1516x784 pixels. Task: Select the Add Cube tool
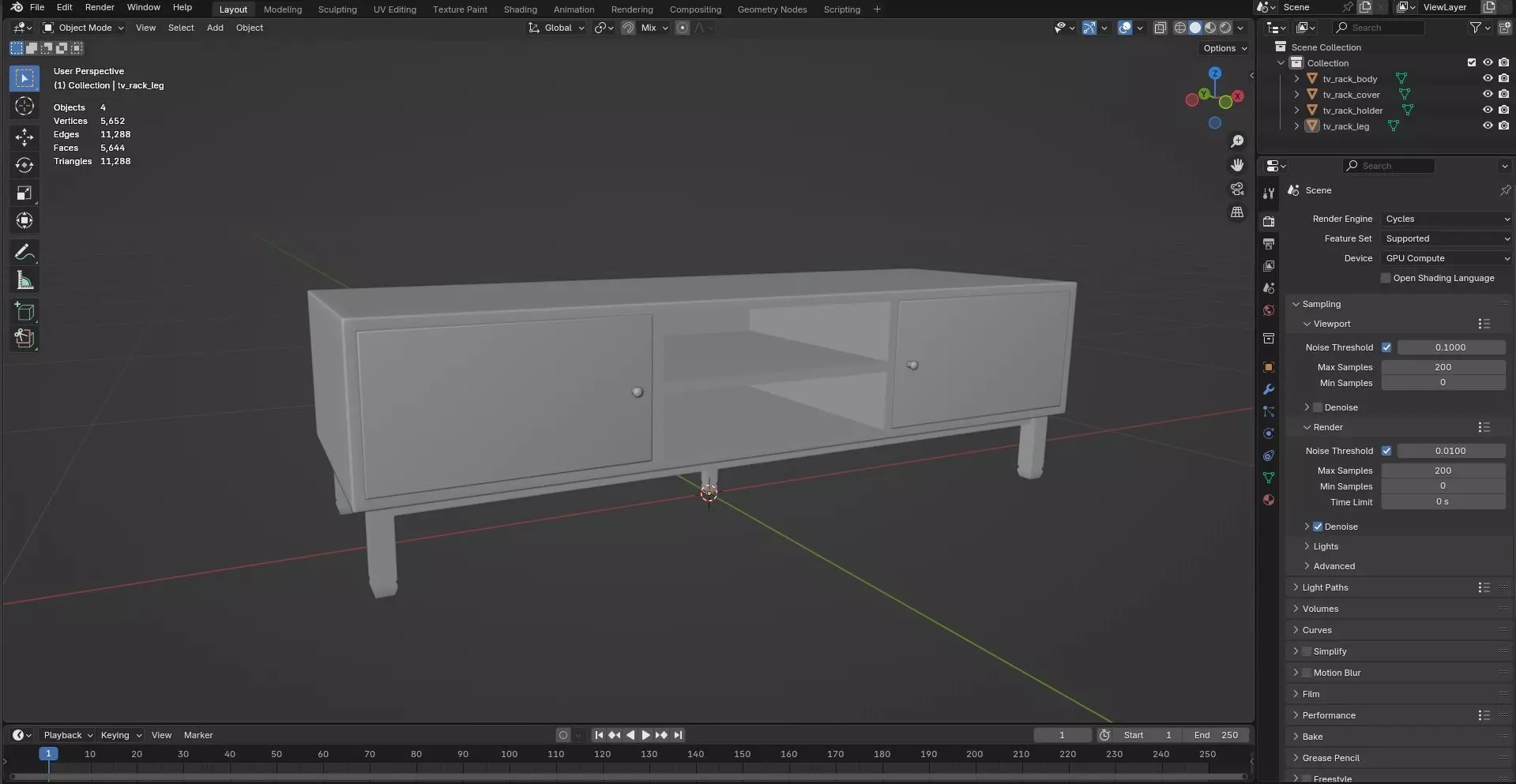click(24, 312)
